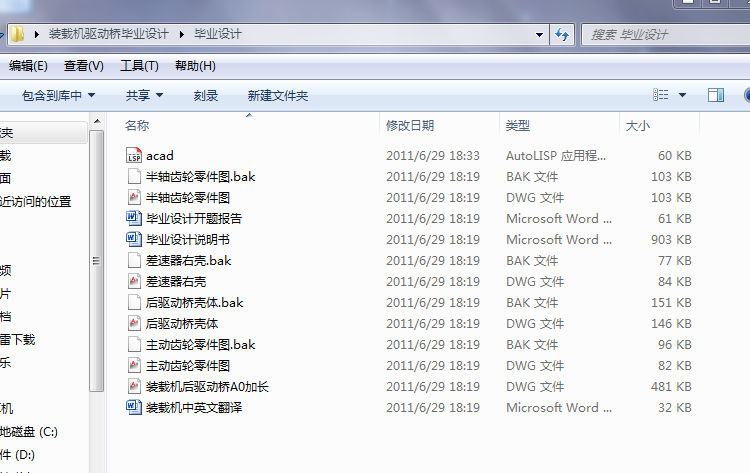The image size is (750, 473).
Task: Select the Word icon for 毕业设计开题报告
Action: click(x=134, y=219)
